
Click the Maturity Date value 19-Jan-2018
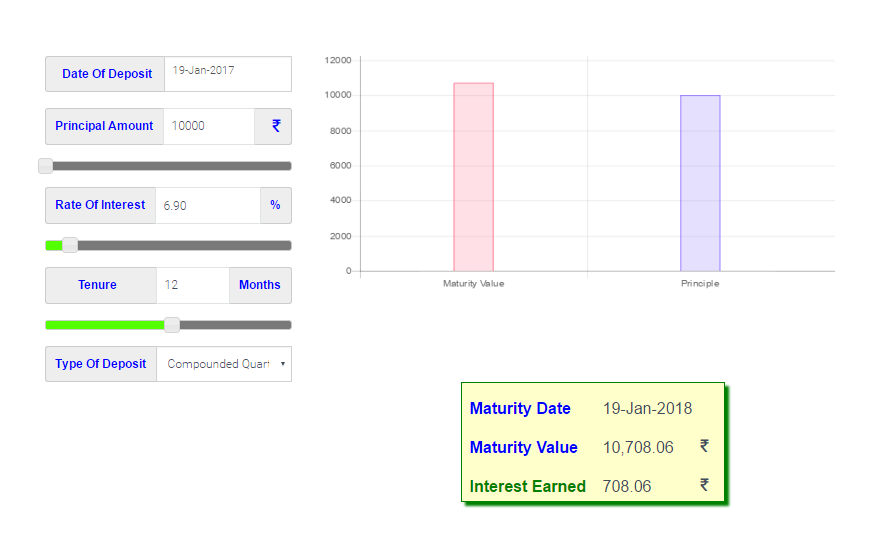pos(647,408)
